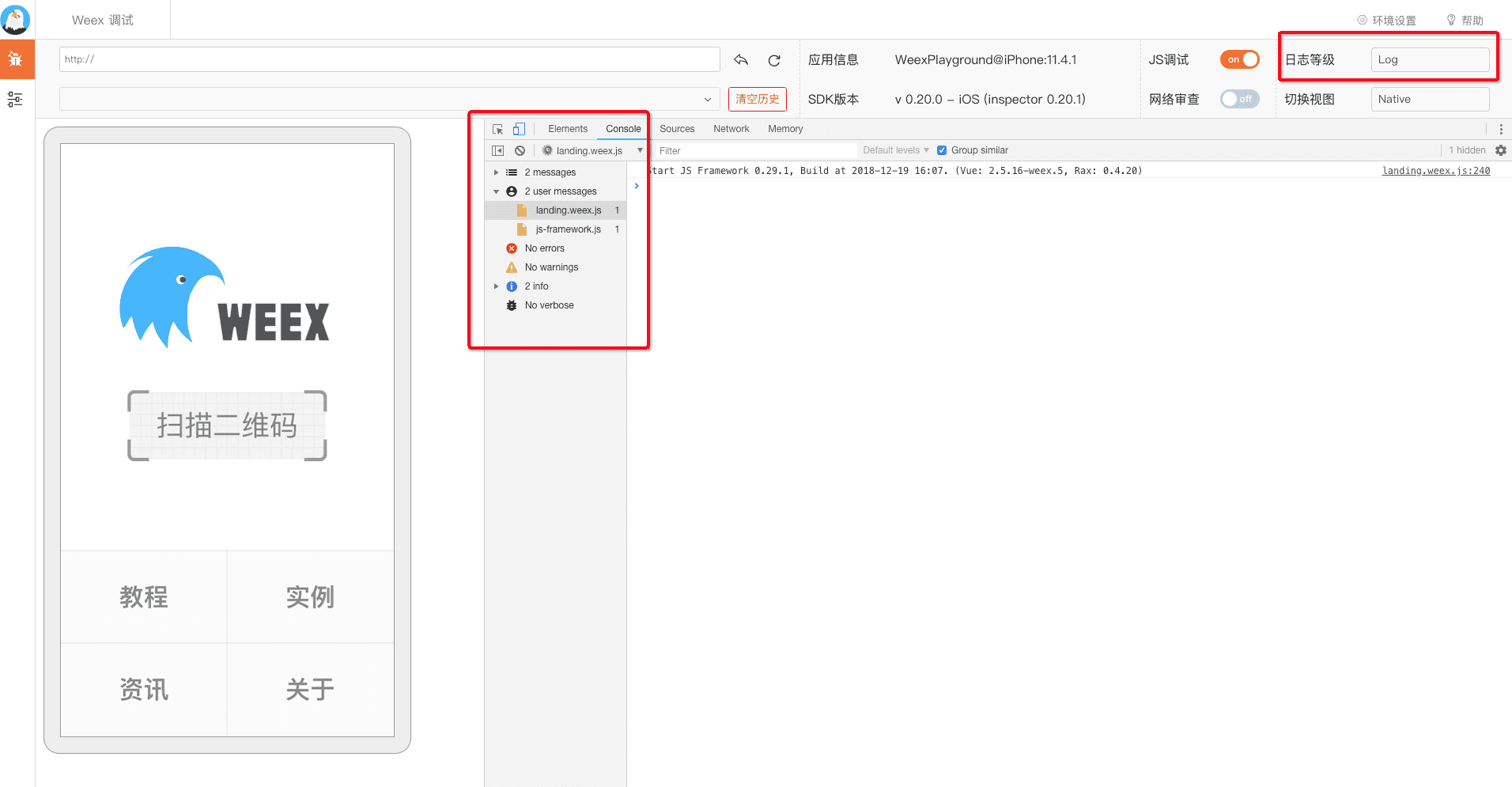Open the Network tab
This screenshot has height=787, width=1512.
tap(731, 129)
